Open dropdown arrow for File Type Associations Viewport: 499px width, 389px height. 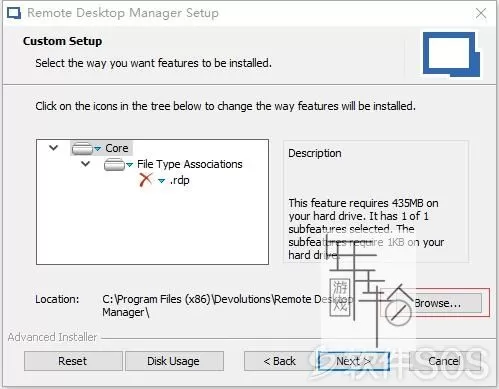pyautogui.click(x=130, y=164)
